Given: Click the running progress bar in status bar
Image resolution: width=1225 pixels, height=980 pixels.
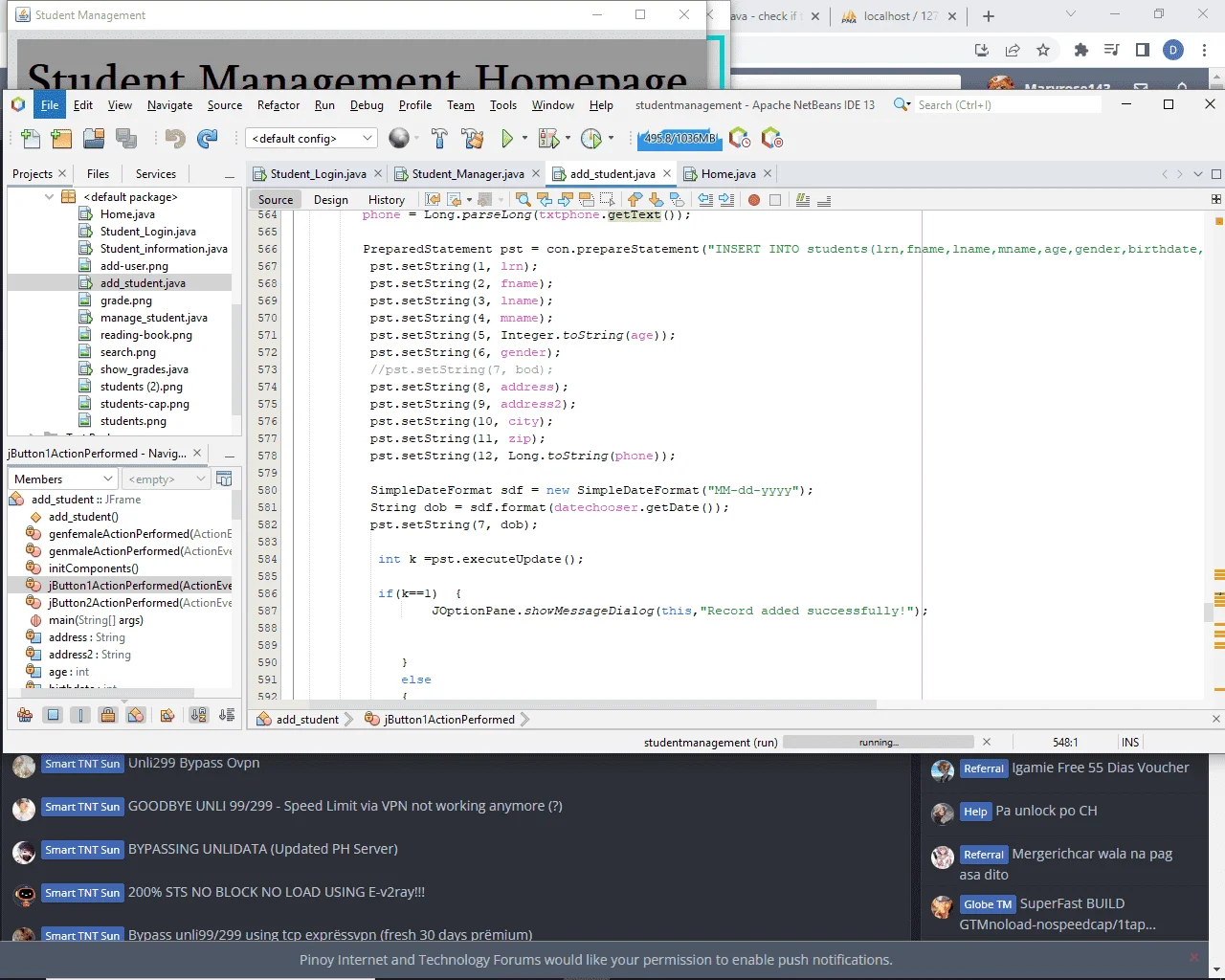Looking at the screenshot, I should click(878, 742).
